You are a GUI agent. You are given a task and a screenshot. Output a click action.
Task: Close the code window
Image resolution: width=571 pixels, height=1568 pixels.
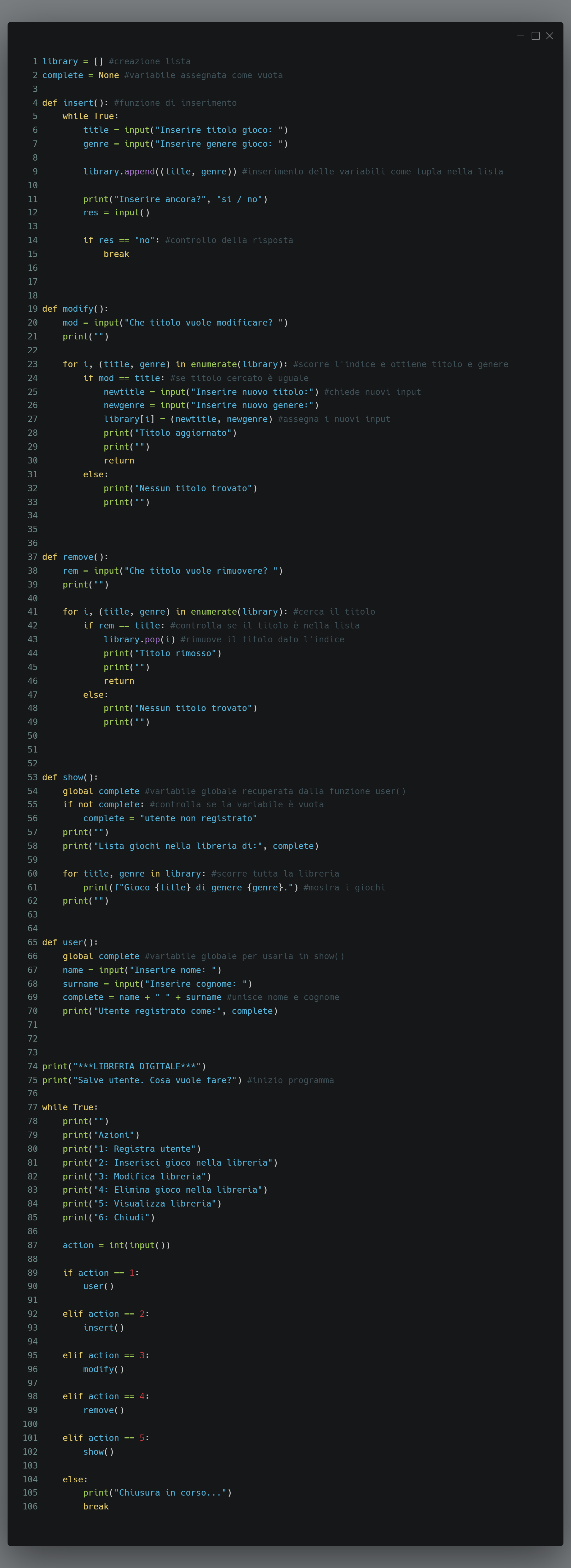point(549,36)
